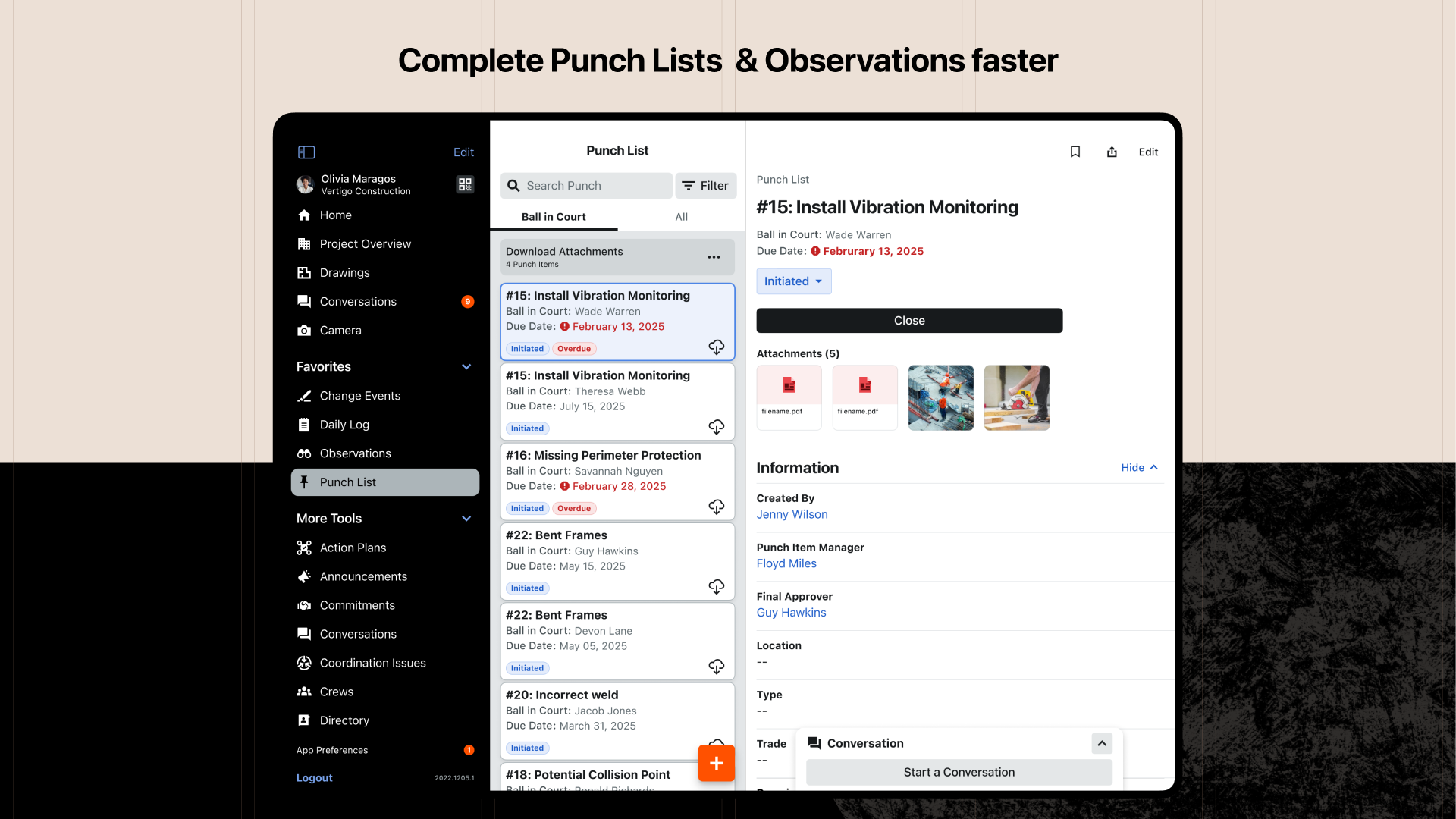
Task: Click the black Close button
Action: click(x=909, y=321)
